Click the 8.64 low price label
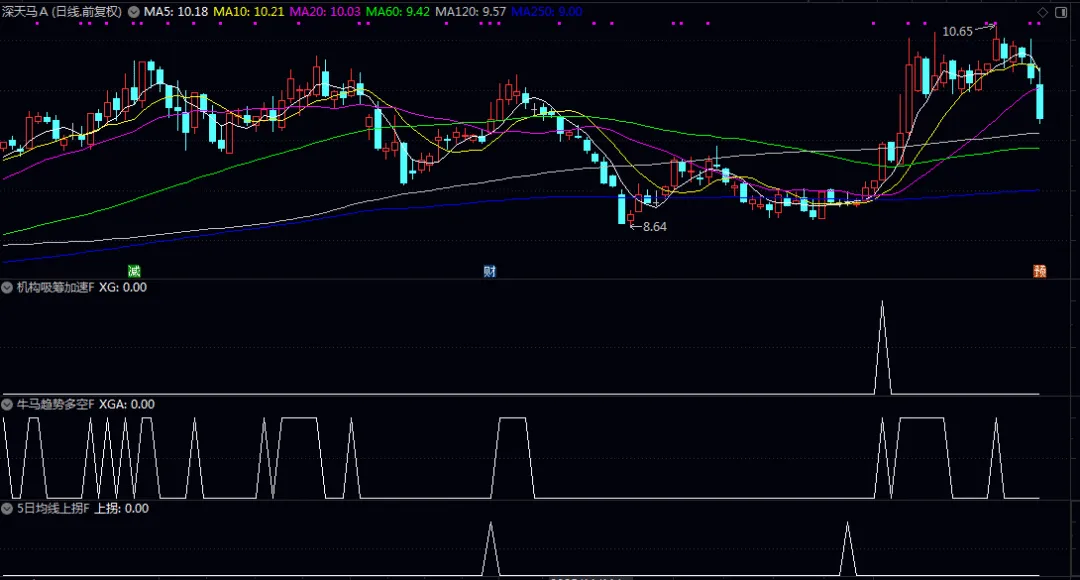The image size is (1080, 580). coord(654,227)
